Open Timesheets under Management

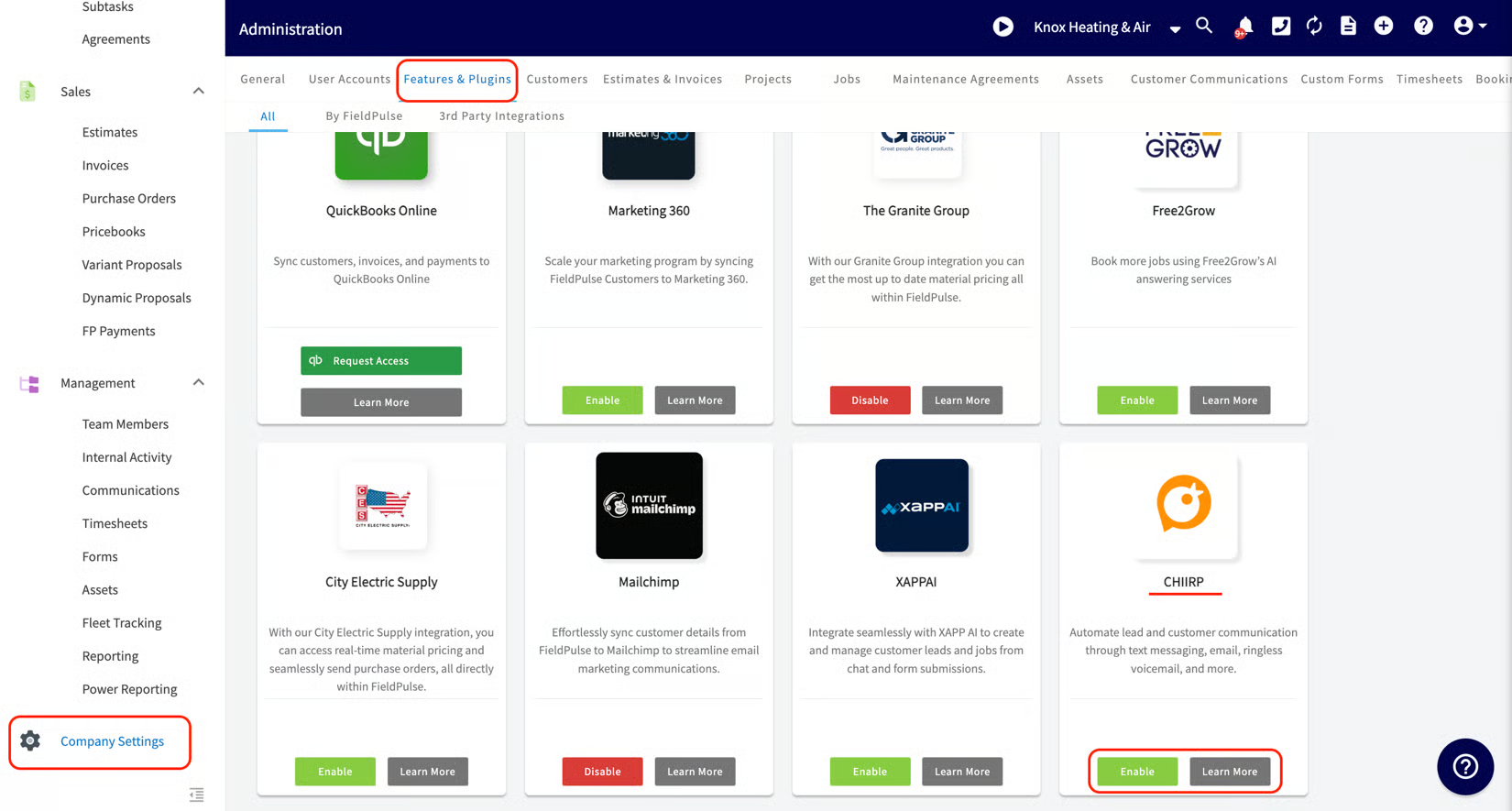tap(115, 523)
